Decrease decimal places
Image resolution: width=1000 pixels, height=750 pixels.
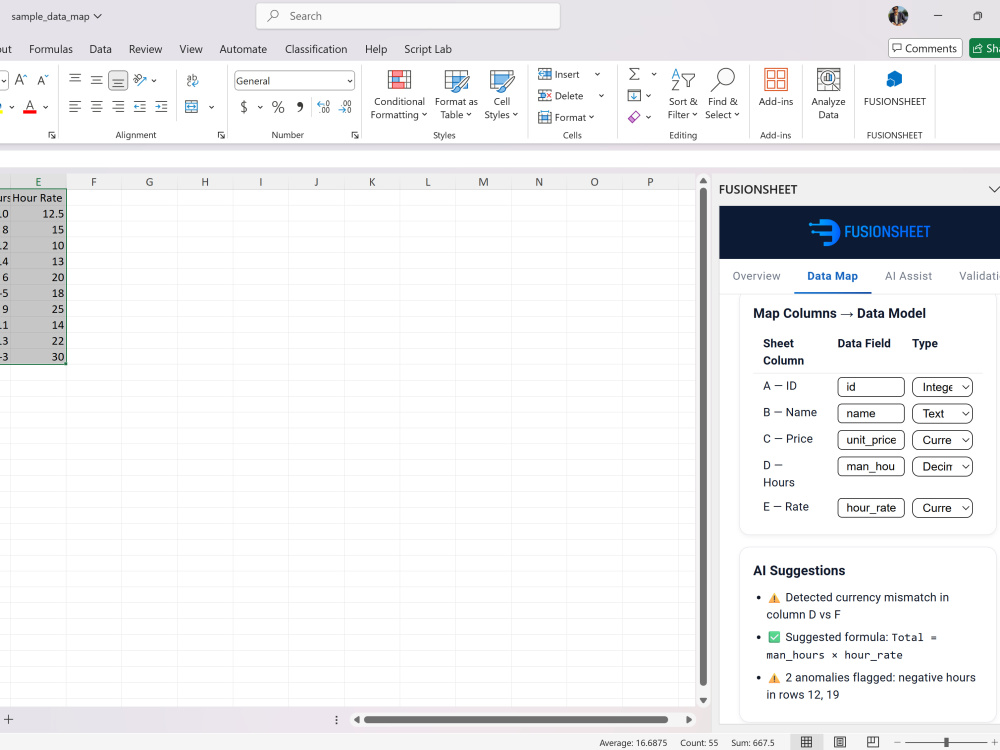tap(345, 107)
